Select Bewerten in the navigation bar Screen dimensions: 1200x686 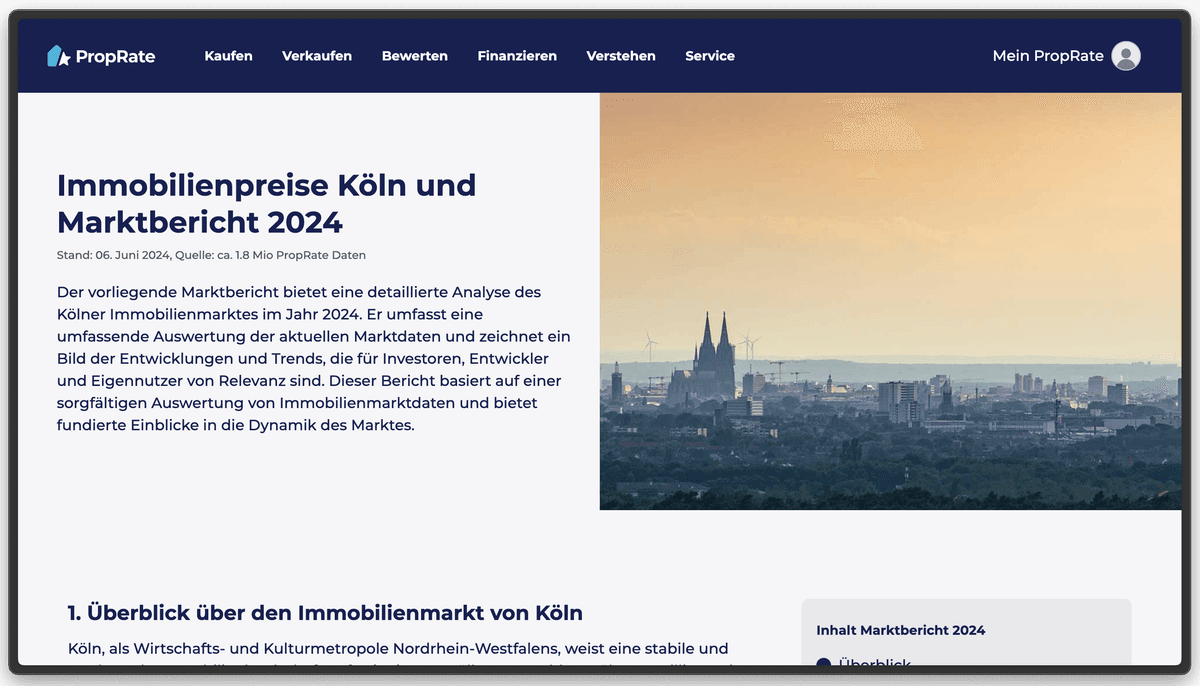[414, 56]
